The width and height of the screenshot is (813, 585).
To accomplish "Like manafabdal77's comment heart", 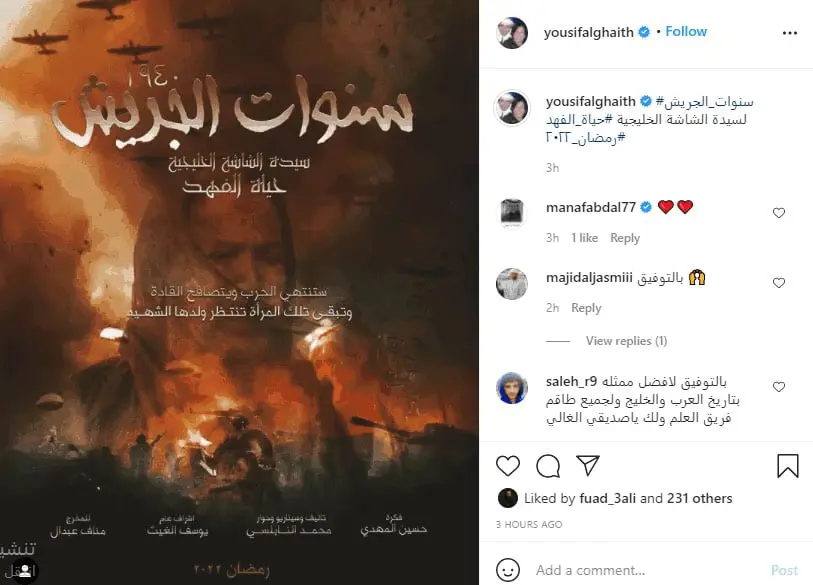I will tap(779, 213).
